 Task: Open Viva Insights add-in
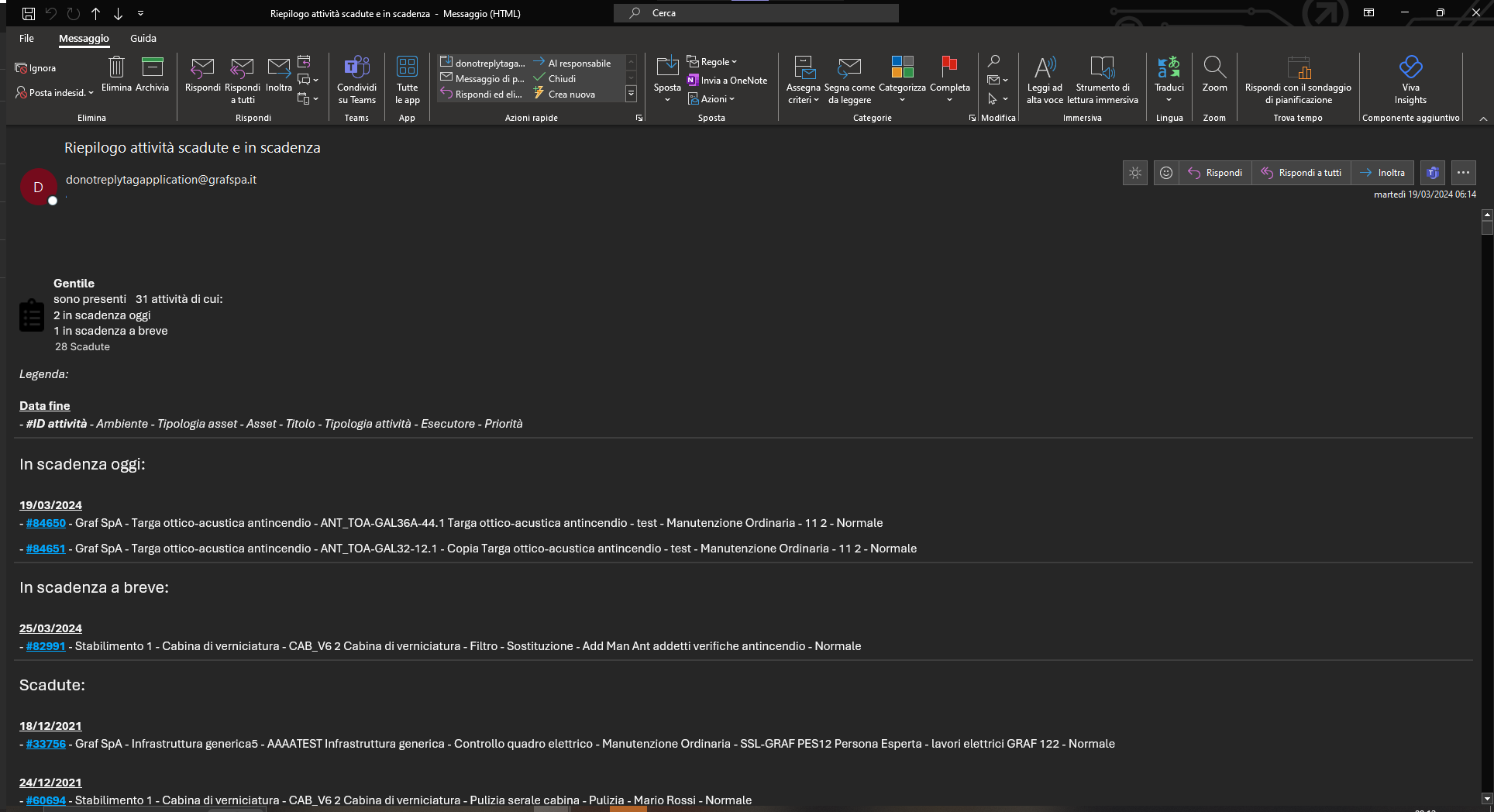(x=1410, y=79)
